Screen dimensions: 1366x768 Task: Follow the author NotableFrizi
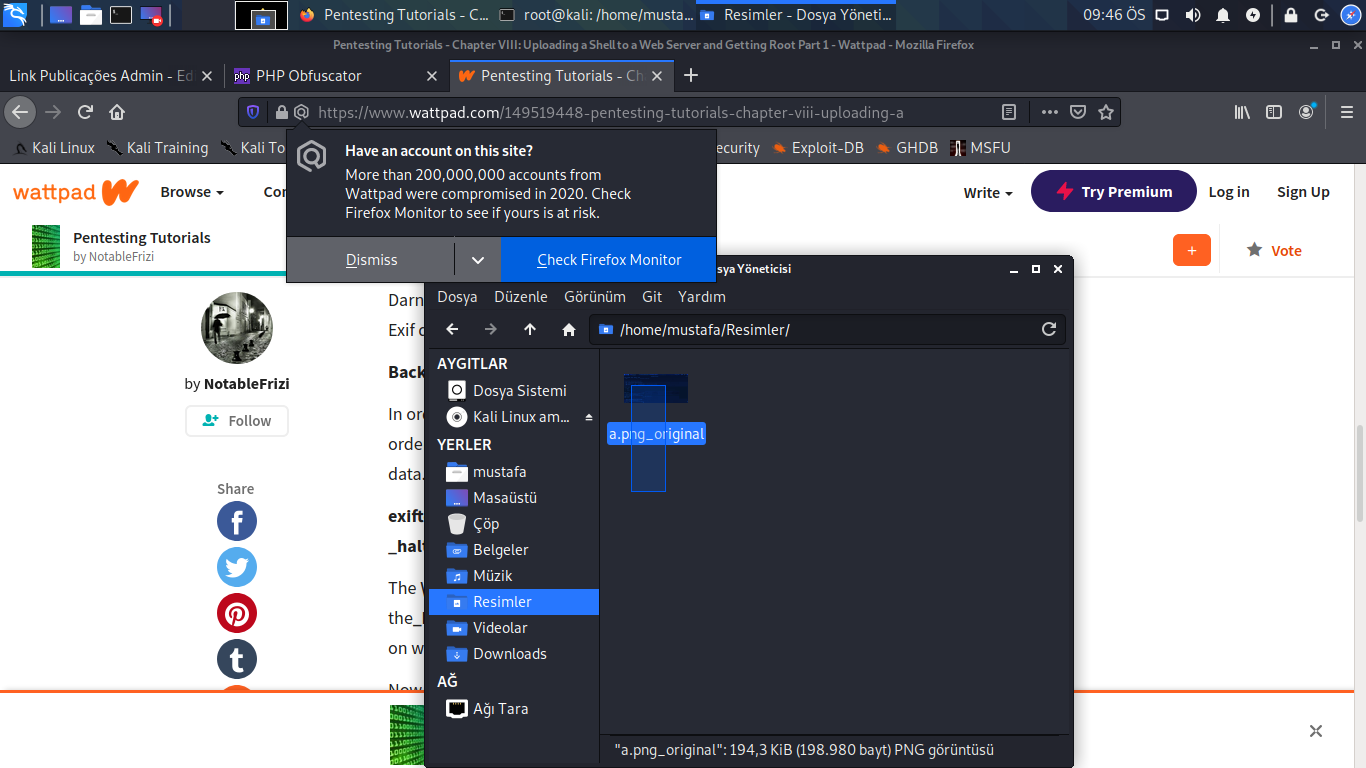237,421
